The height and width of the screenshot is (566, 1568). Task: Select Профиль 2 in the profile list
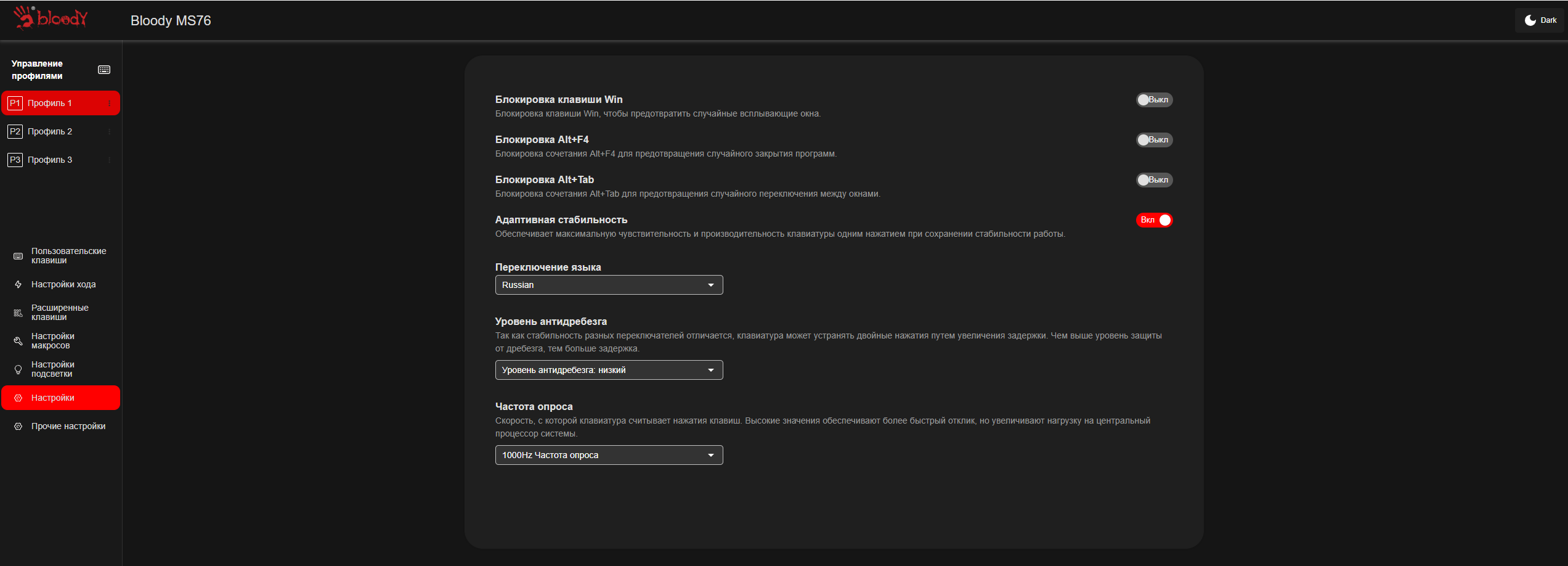point(60,131)
